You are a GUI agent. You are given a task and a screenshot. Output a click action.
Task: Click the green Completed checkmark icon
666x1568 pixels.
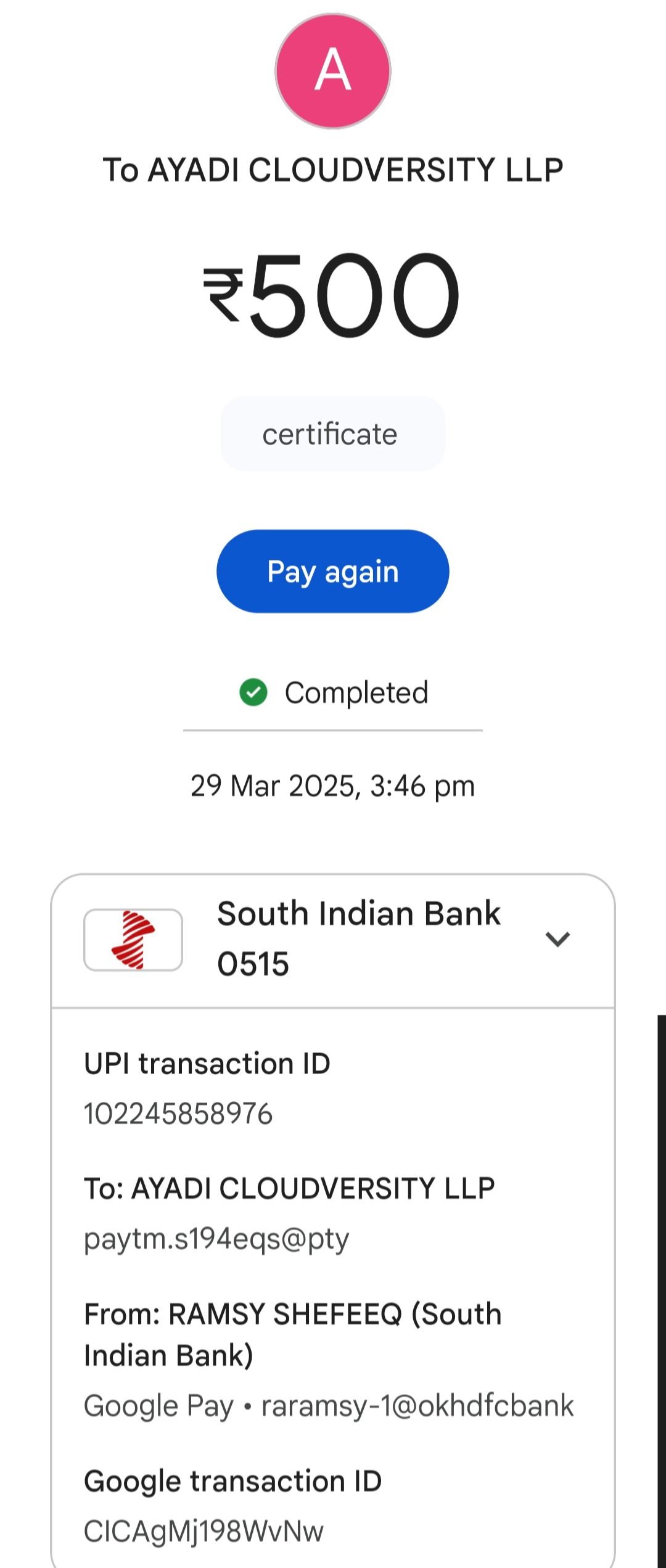[x=253, y=692]
